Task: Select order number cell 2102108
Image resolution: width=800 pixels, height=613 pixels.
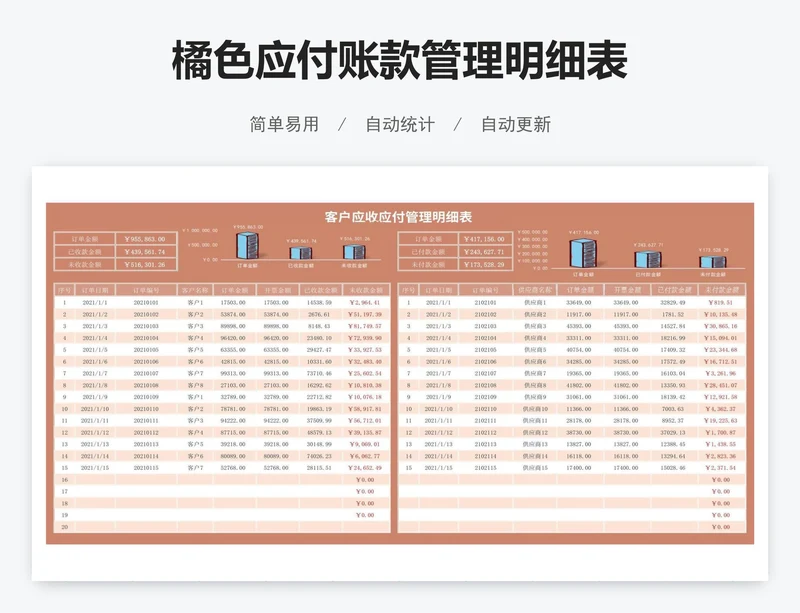Action: coord(485,385)
